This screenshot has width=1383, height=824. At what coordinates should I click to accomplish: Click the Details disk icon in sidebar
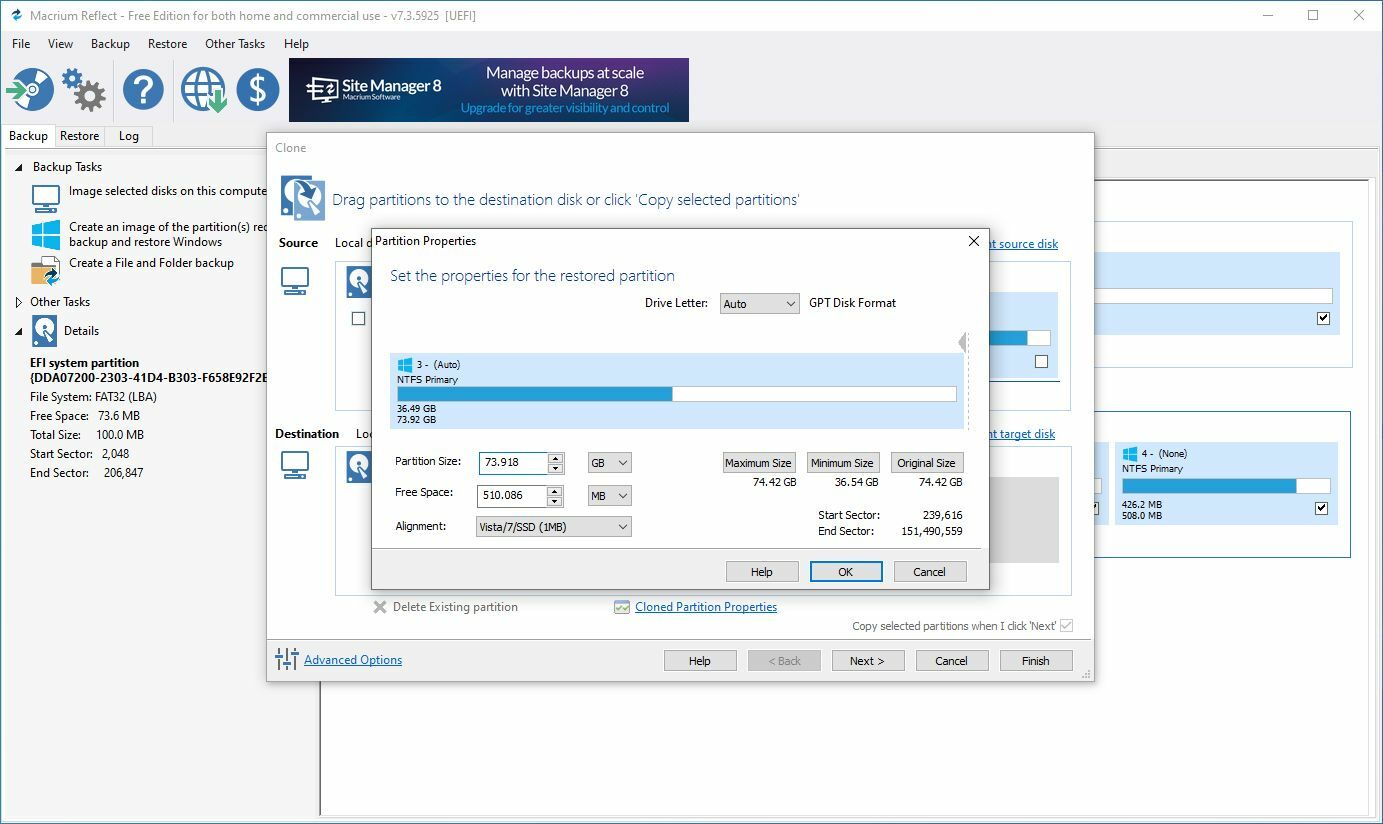(x=45, y=331)
